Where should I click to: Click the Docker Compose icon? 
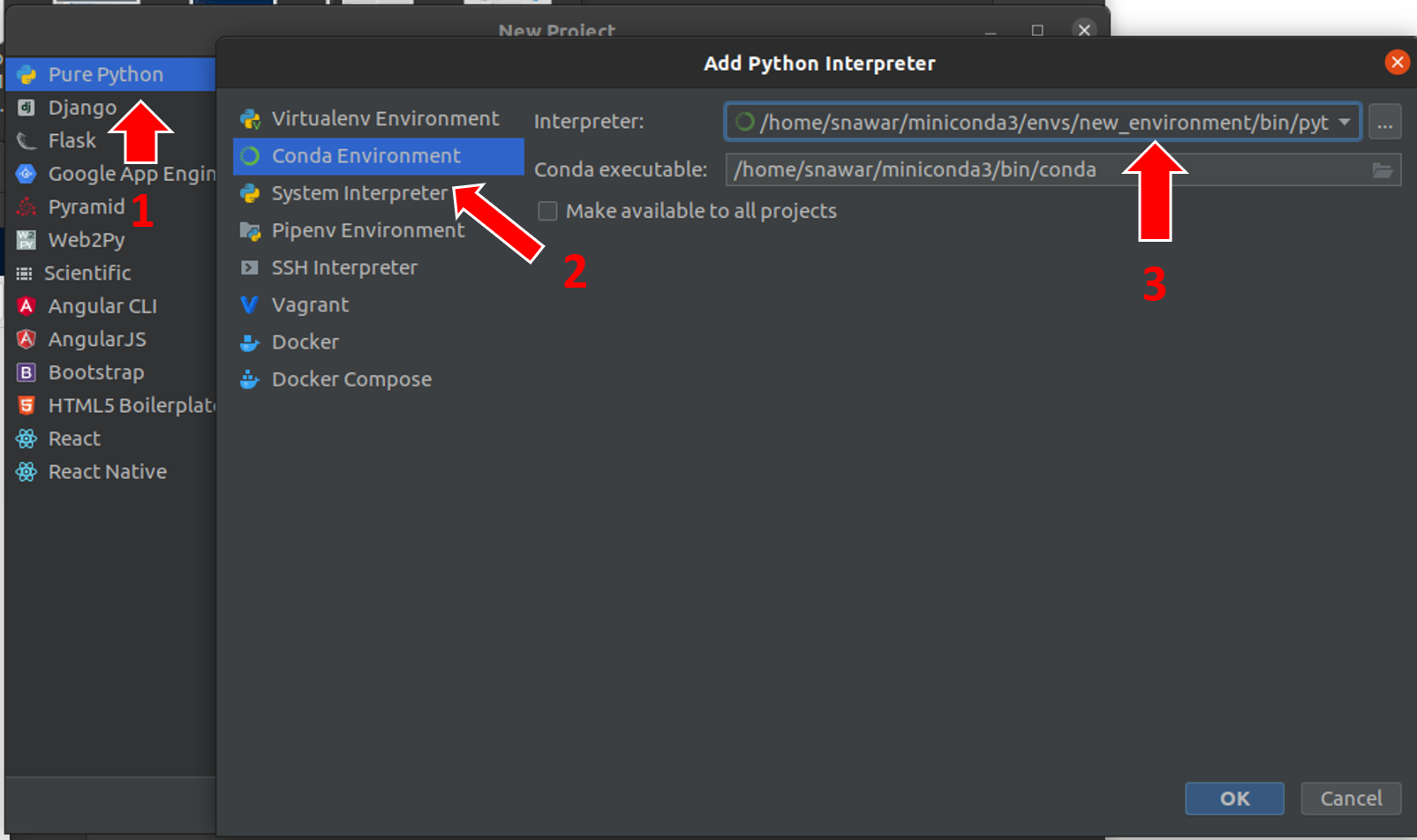250,379
